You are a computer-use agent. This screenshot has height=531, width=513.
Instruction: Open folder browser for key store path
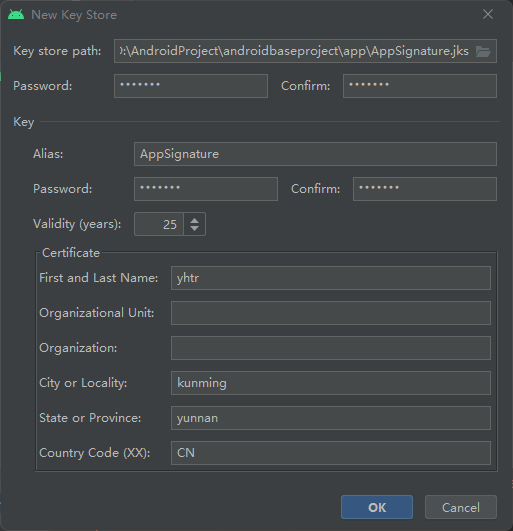(x=483, y=51)
